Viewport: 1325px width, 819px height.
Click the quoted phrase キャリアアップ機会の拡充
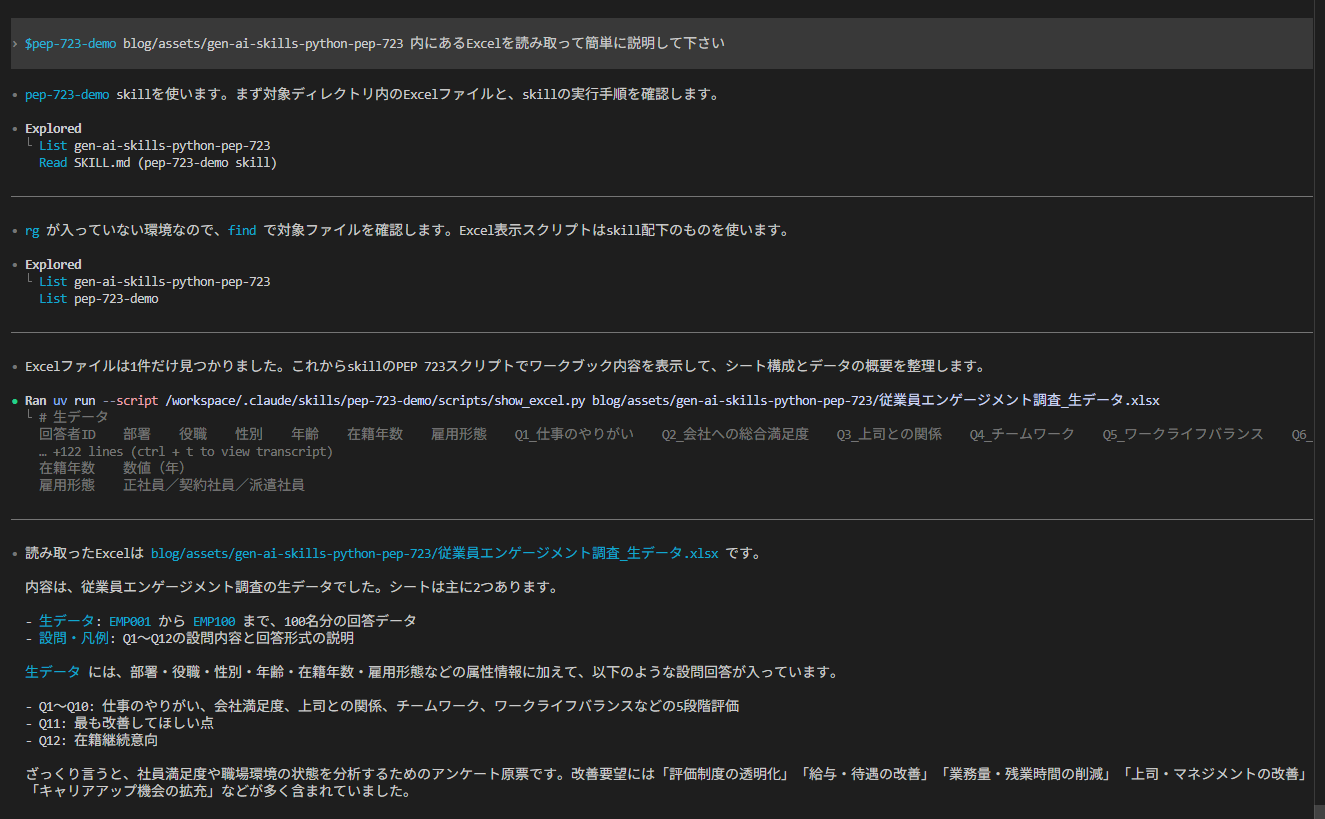tap(123, 791)
